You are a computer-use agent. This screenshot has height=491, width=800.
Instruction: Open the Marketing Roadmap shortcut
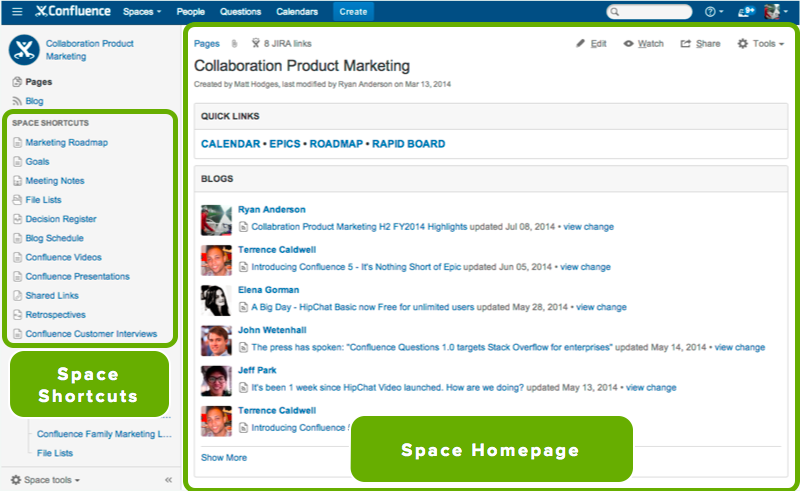coord(66,142)
